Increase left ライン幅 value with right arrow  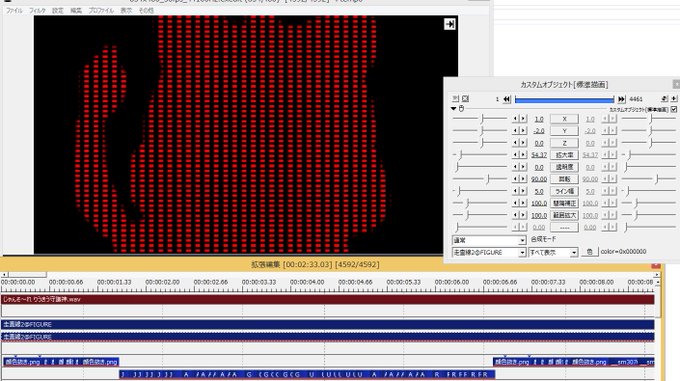coord(523,191)
